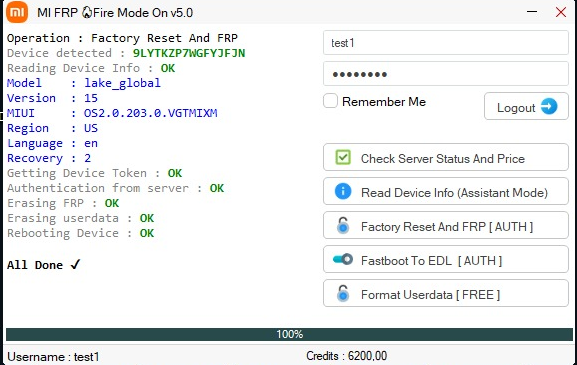Click the Logout button
This screenshot has height=365, width=577.
[x=526, y=106]
